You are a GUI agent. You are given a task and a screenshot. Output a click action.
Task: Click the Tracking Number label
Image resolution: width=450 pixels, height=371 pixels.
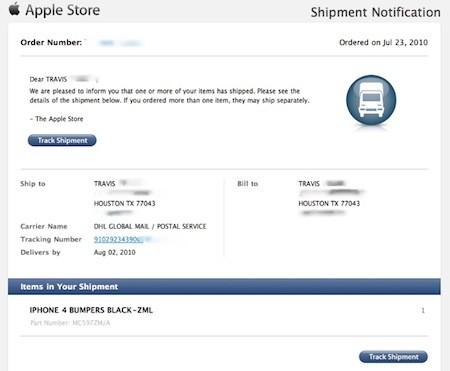51,239
